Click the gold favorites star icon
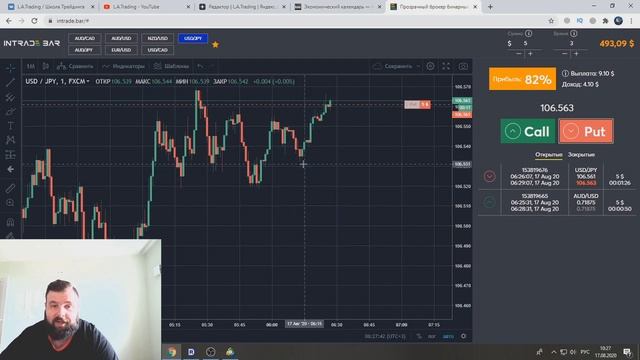The width and height of the screenshot is (640, 360). [x=216, y=44]
